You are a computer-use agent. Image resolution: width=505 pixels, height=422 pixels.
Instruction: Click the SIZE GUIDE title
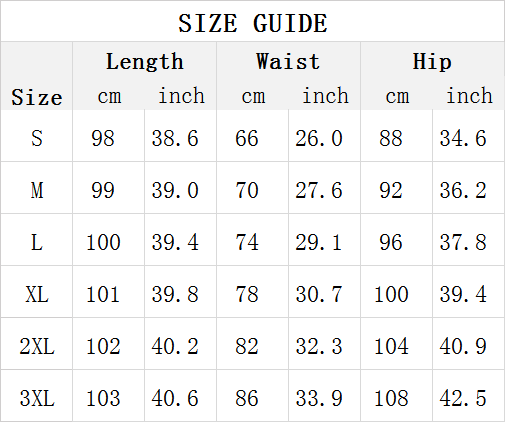[253, 23]
